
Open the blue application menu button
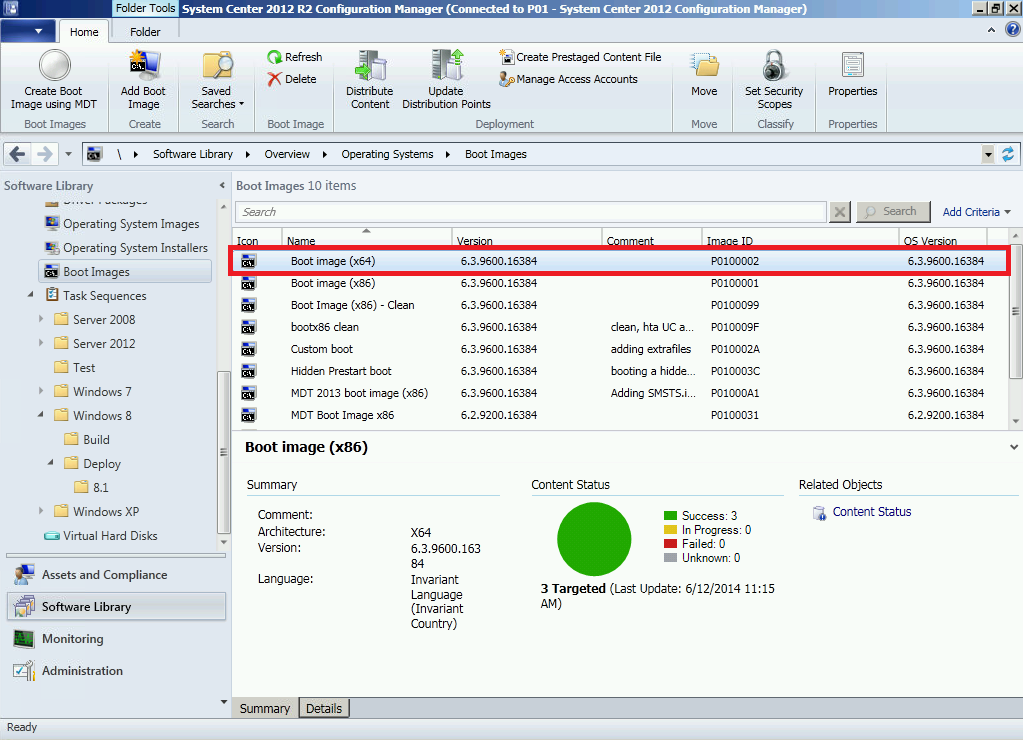(27, 31)
